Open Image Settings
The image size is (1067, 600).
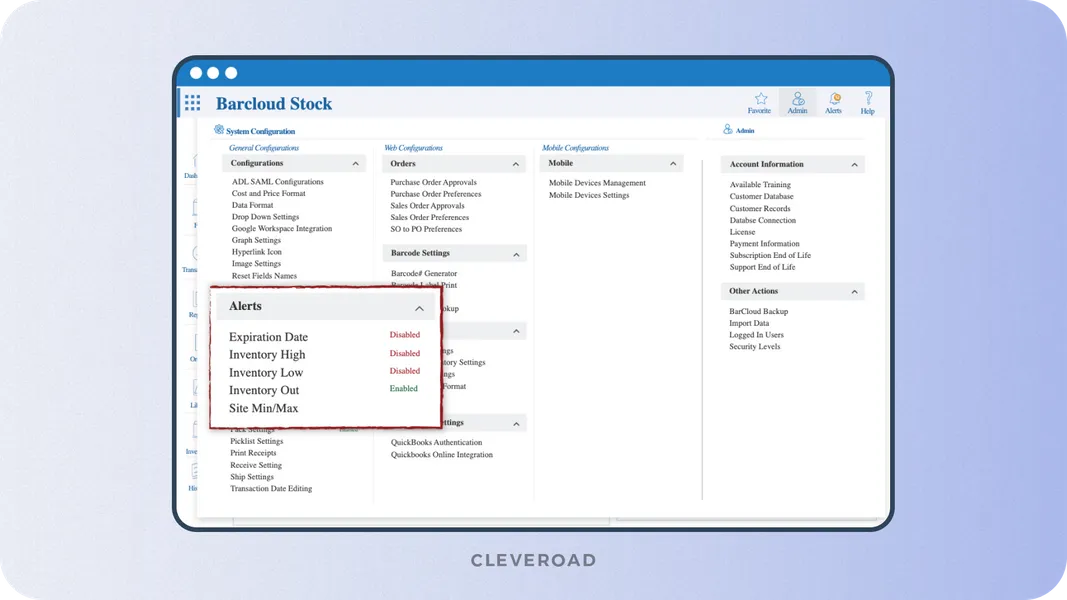click(256, 263)
